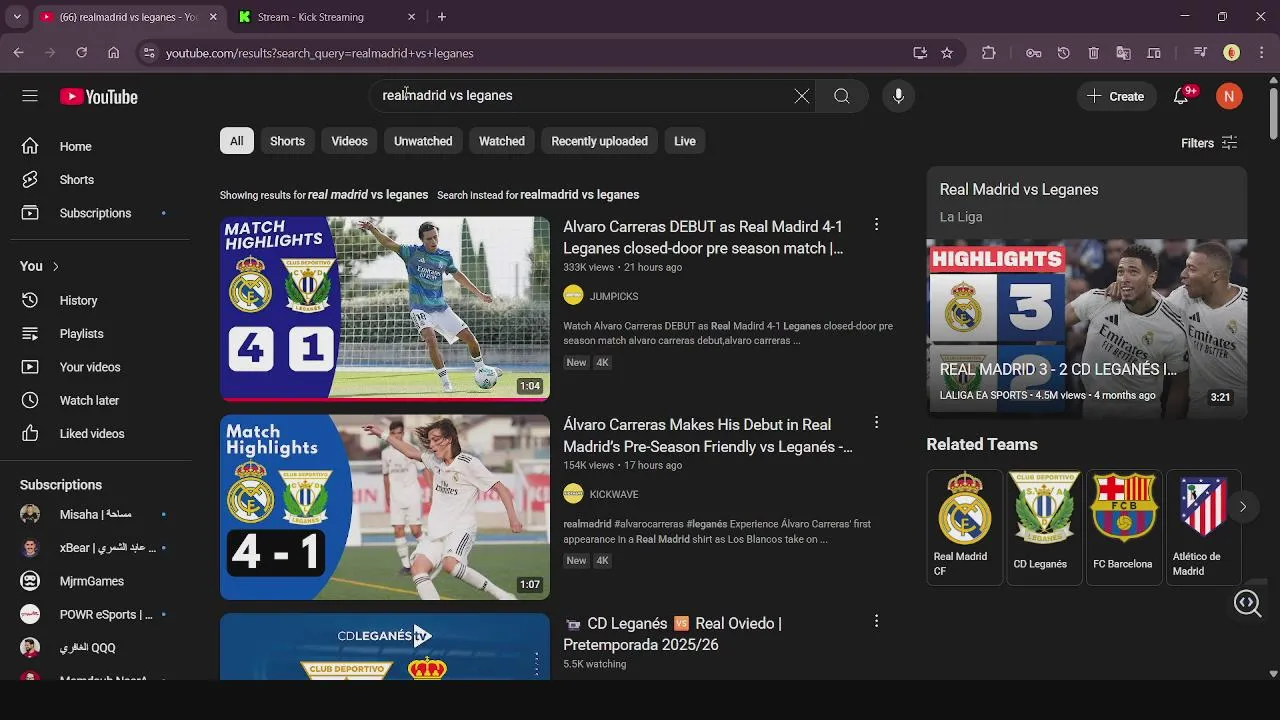The width and height of the screenshot is (1280, 720).
Task: Clear the search query with X icon
Action: [x=802, y=96]
